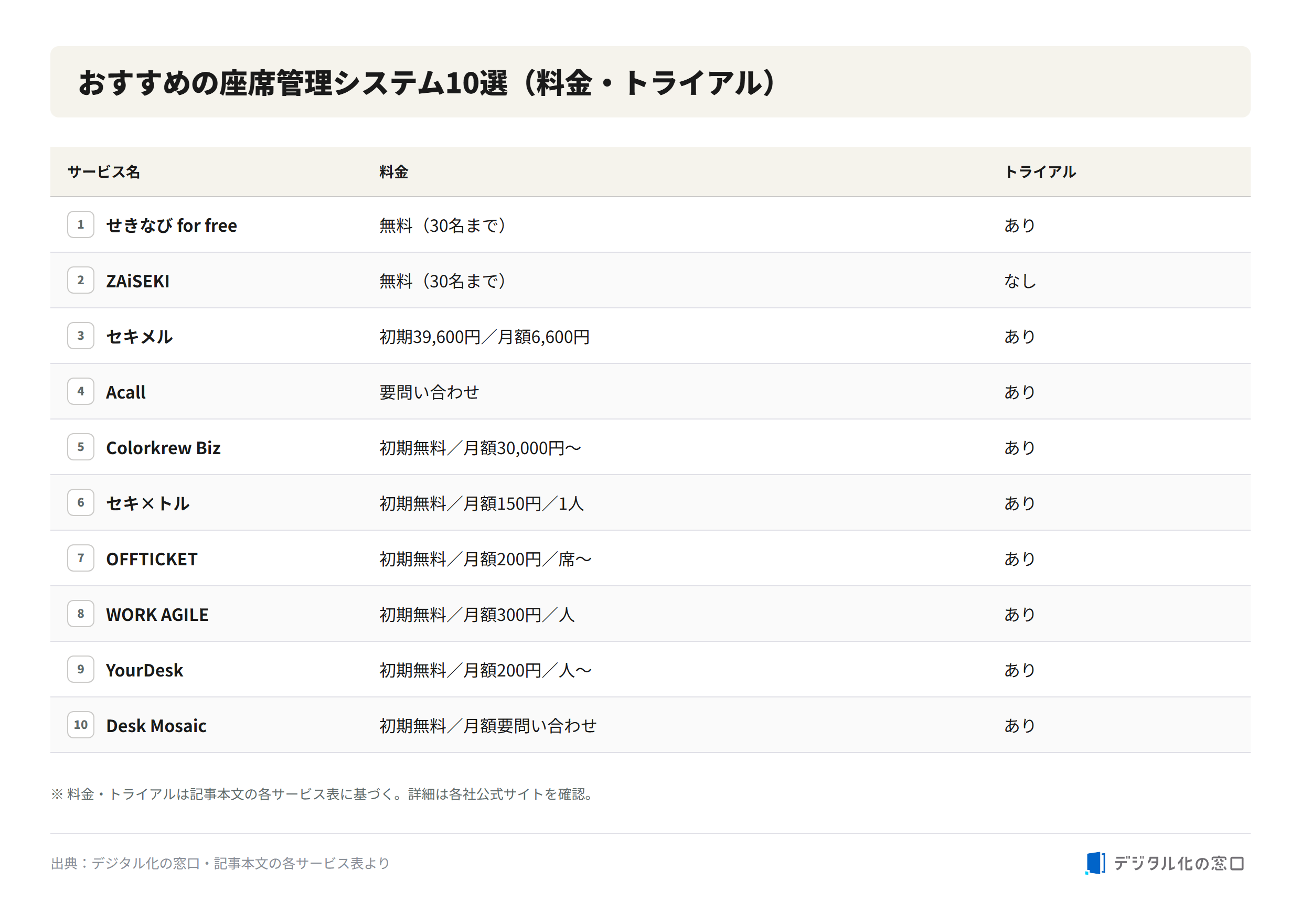
Task: Click the number 2 rank badge
Action: tap(81, 281)
